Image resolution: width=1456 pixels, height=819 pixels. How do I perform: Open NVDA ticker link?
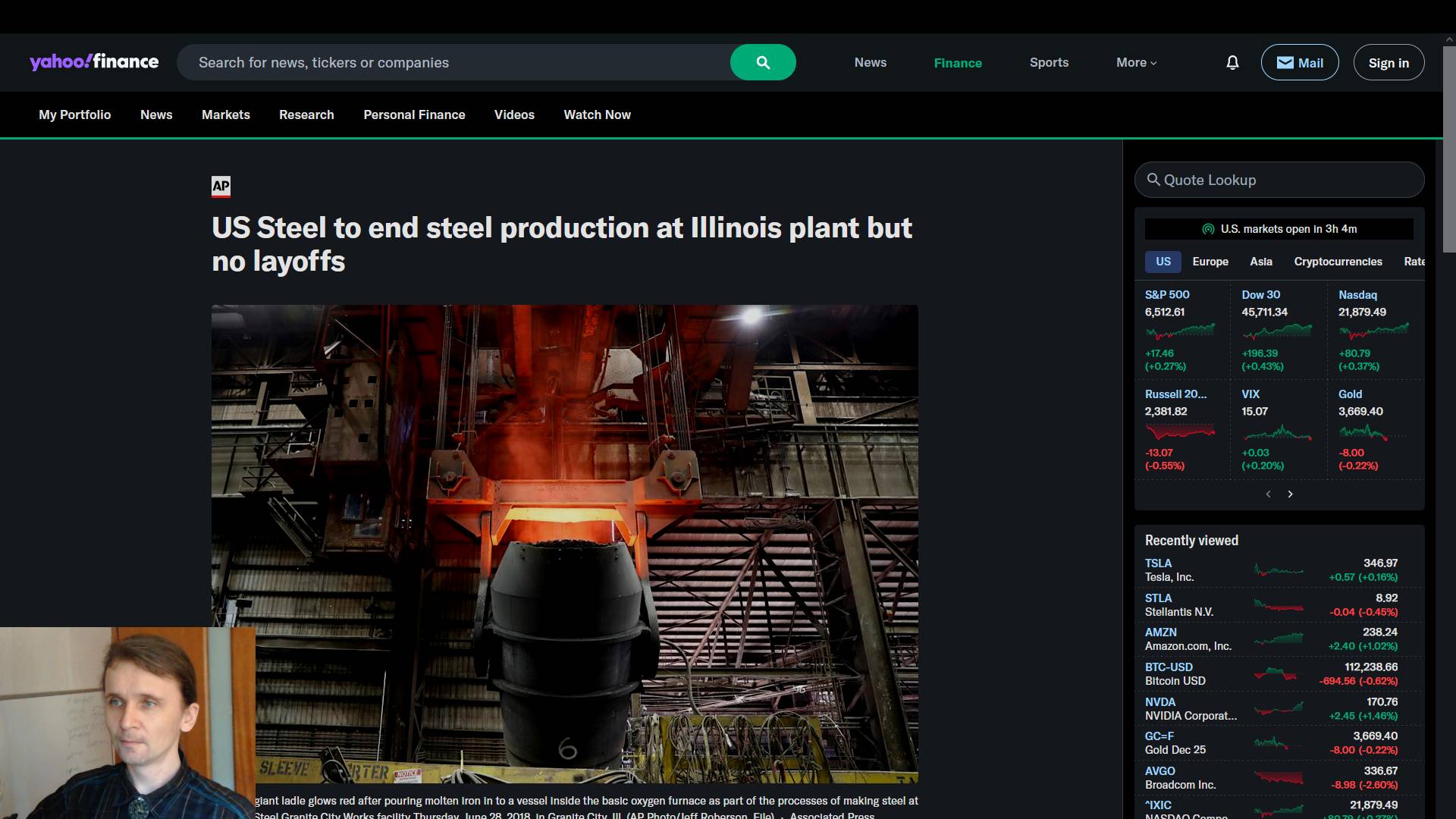pos(1159,702)
